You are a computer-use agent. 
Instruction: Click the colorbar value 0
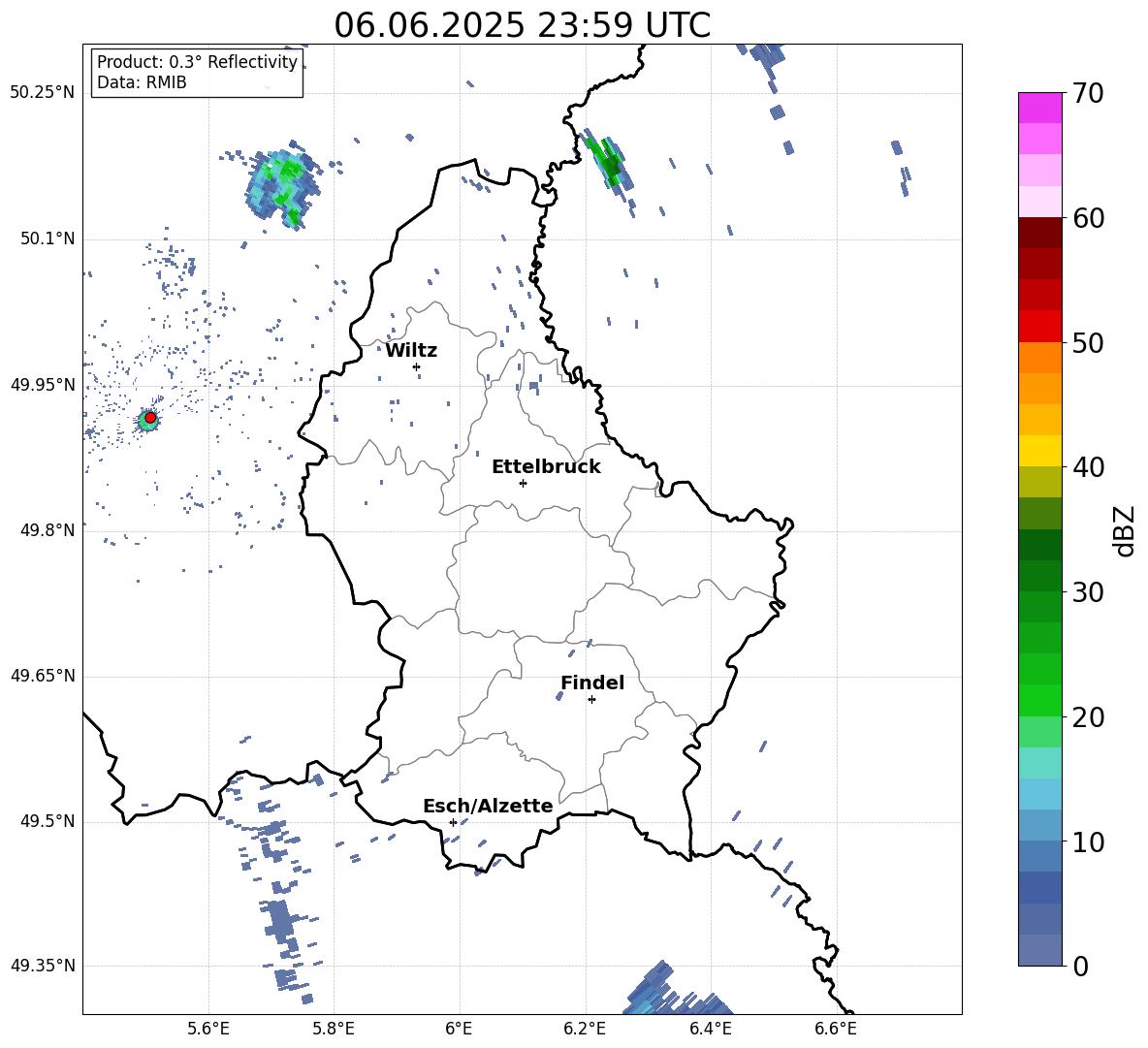tap(1081, 967)
